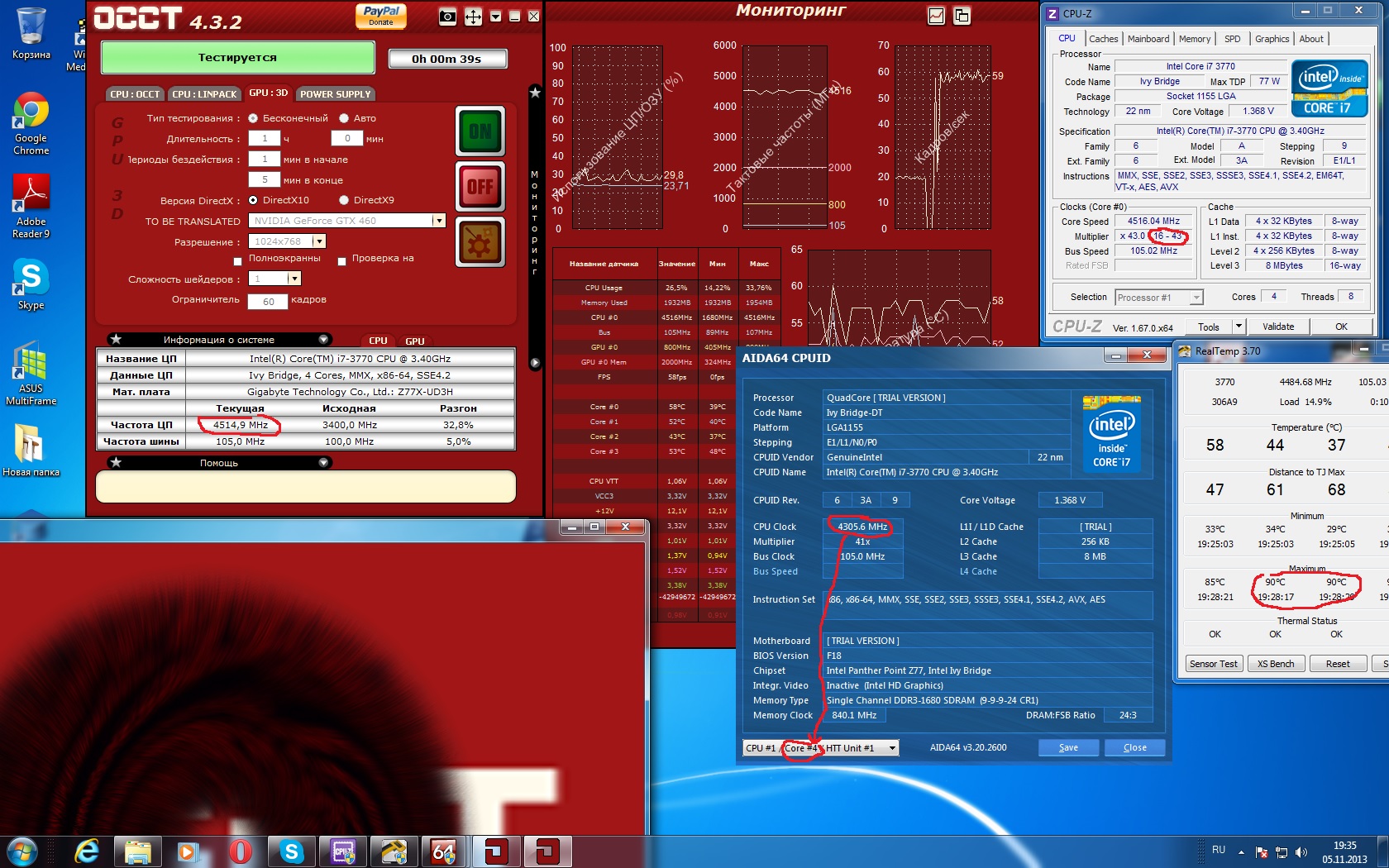Click the idle period at start field
Image resolution: width=1389 pixels, height=868 pixels.
[x=265, y=159]
